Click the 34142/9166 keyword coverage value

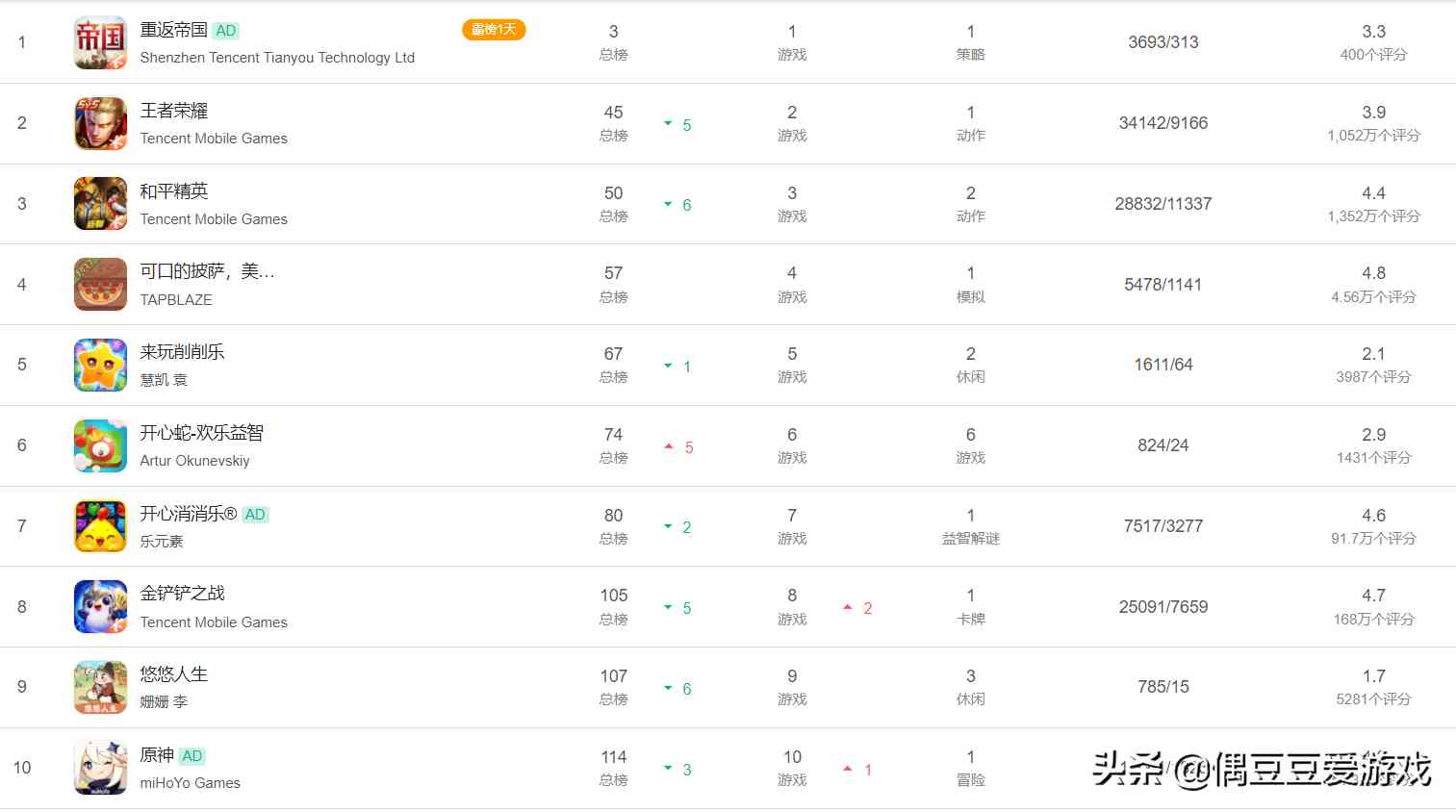pos(1163,123)
